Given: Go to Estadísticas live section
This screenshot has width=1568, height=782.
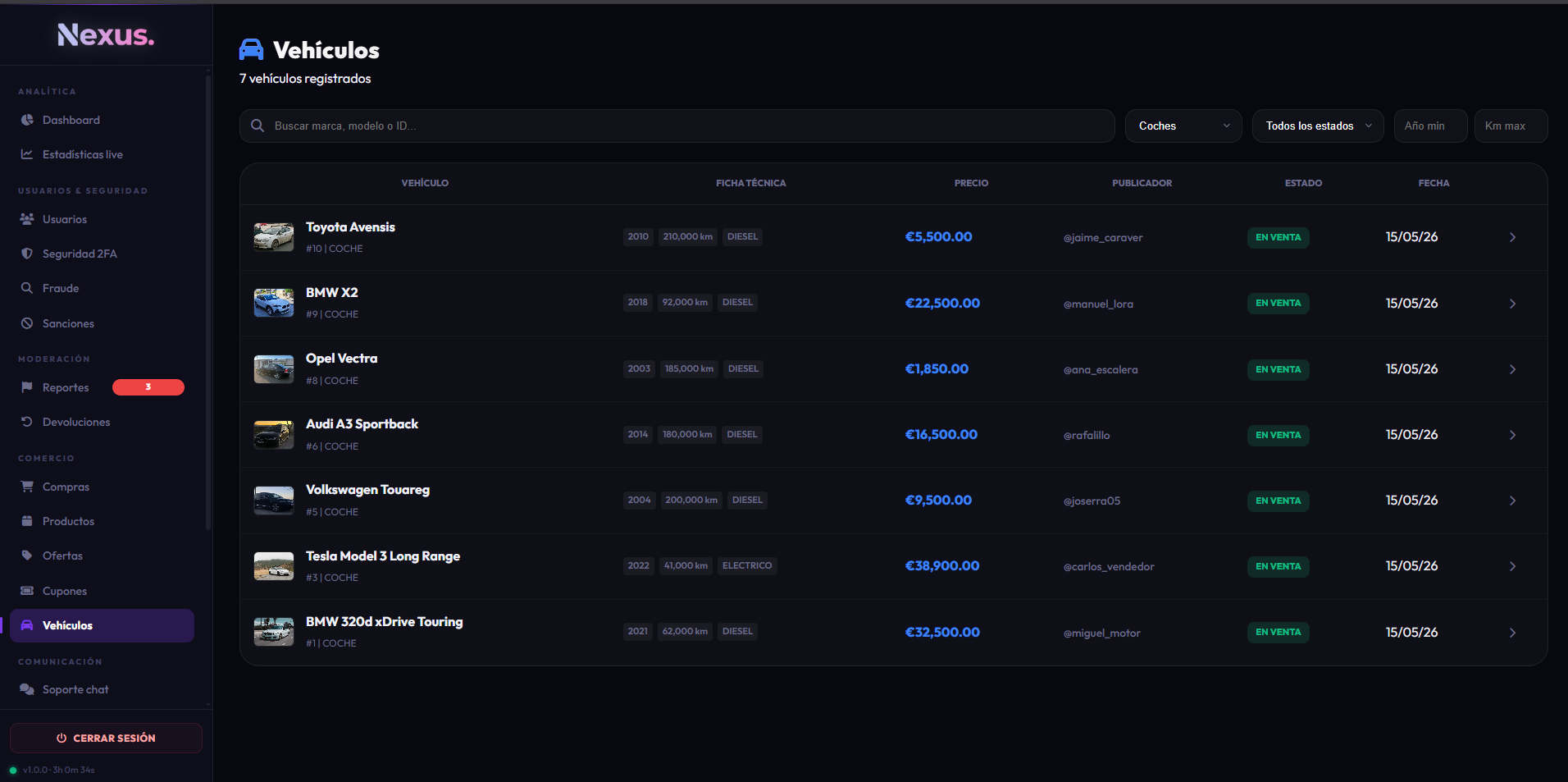Looking at the screenshot, I should point(103,154).
